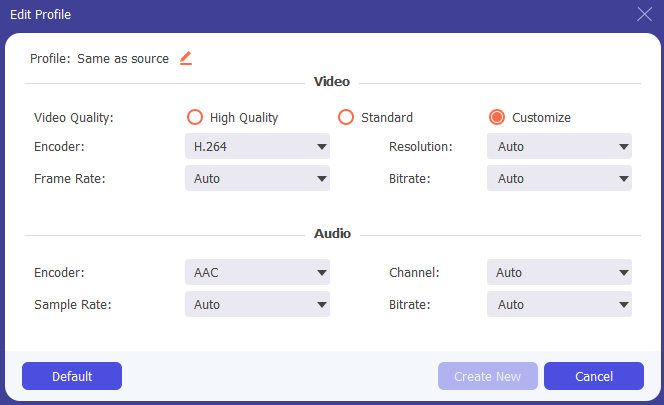Choose Standard video quality option
This screenshot has height=405, width=664.
[346, 117]
